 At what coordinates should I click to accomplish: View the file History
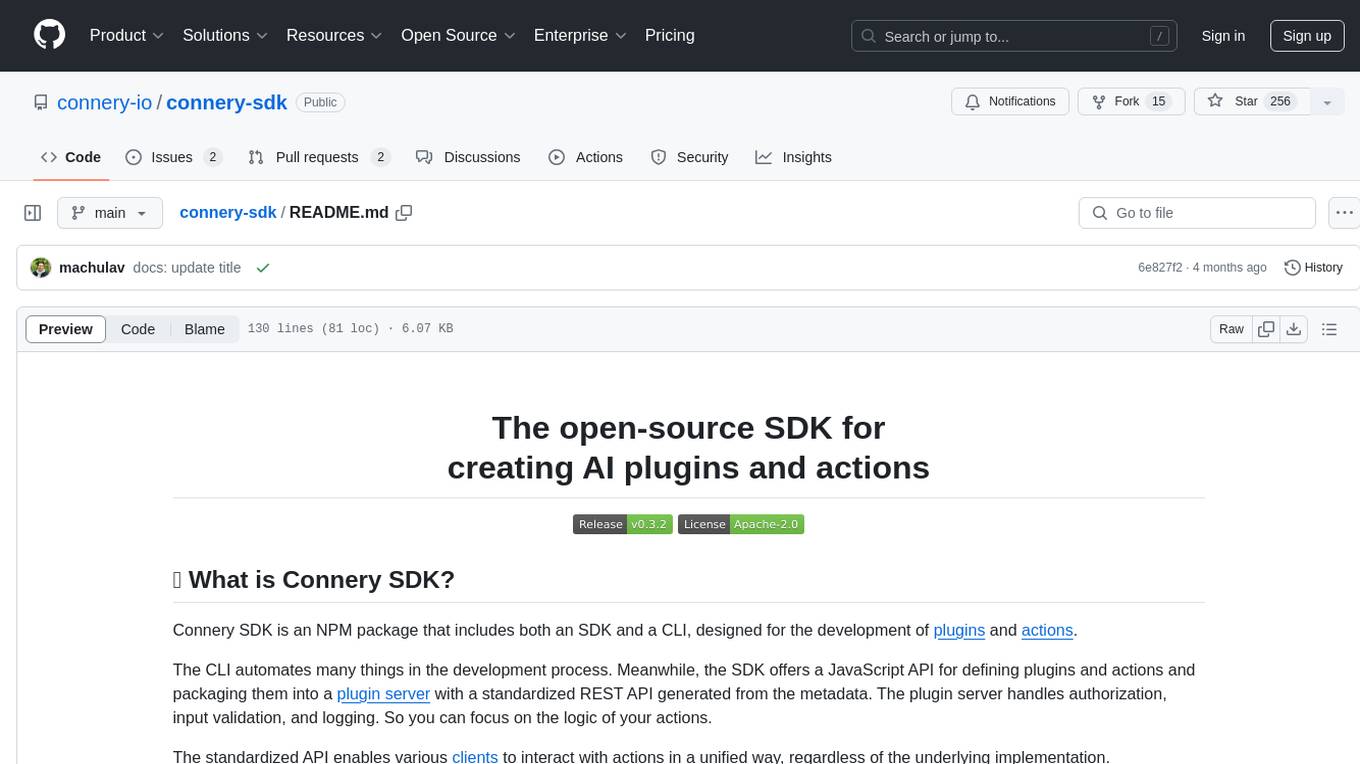[x=1313, y=268]
